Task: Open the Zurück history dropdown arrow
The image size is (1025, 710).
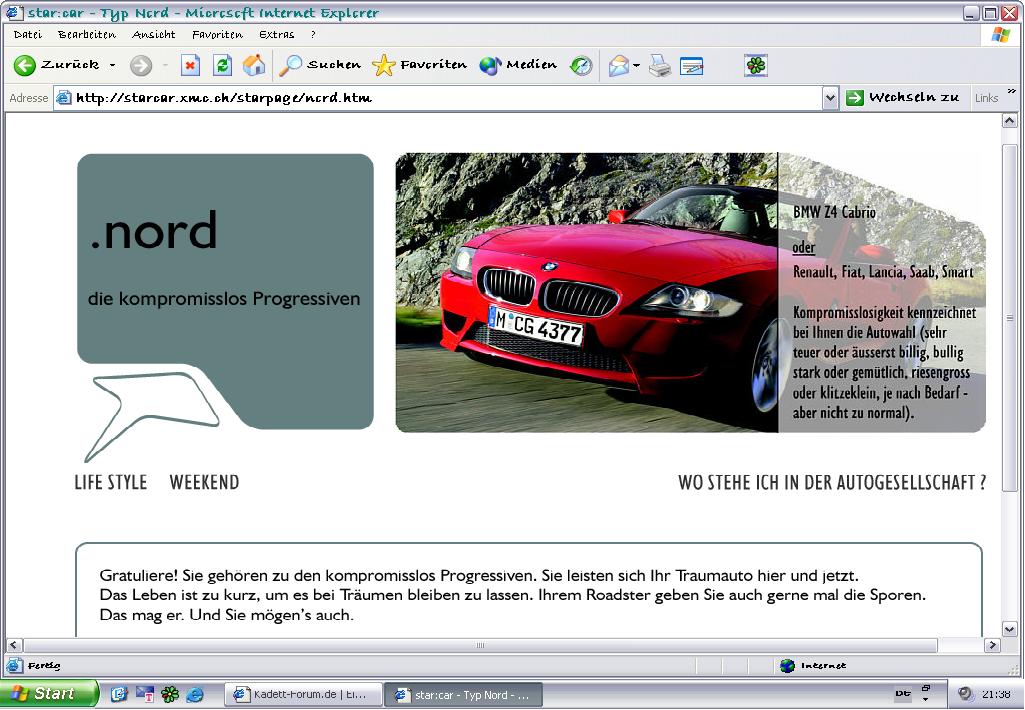Action: 112,66
